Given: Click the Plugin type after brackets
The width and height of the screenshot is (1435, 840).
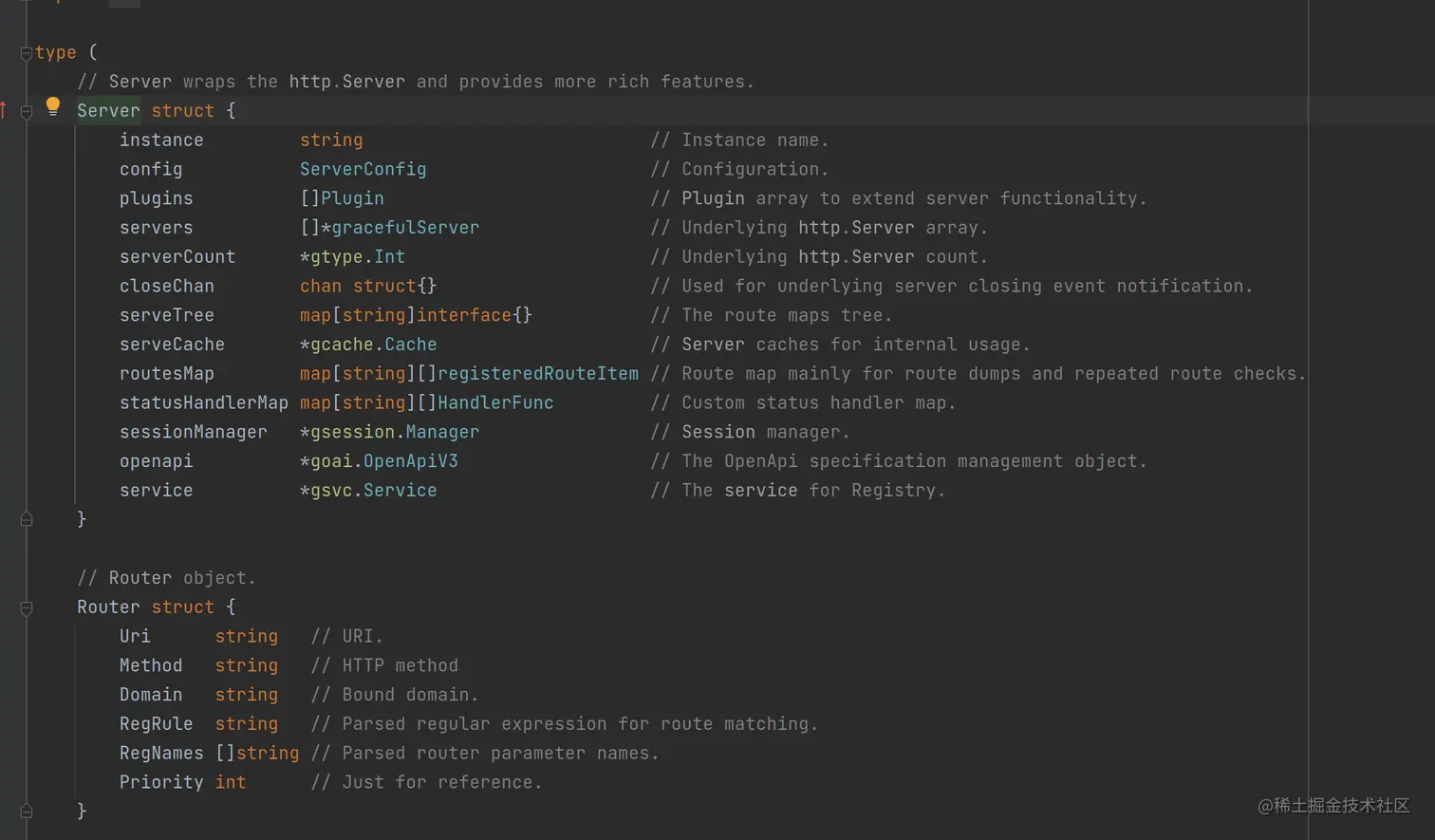Looking at the screenshot, I should pyautogui.click(x=352, y=198).
